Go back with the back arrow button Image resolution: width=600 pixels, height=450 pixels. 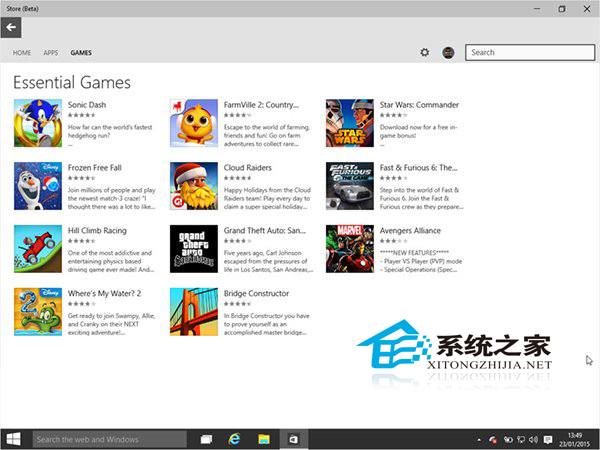[x=11, y=27]
